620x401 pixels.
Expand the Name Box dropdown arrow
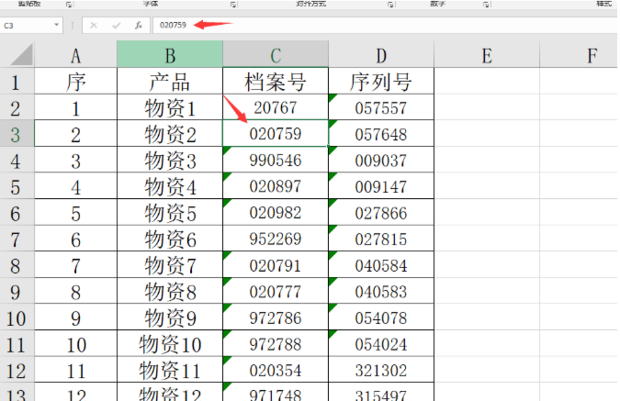[x=57, y=25]
